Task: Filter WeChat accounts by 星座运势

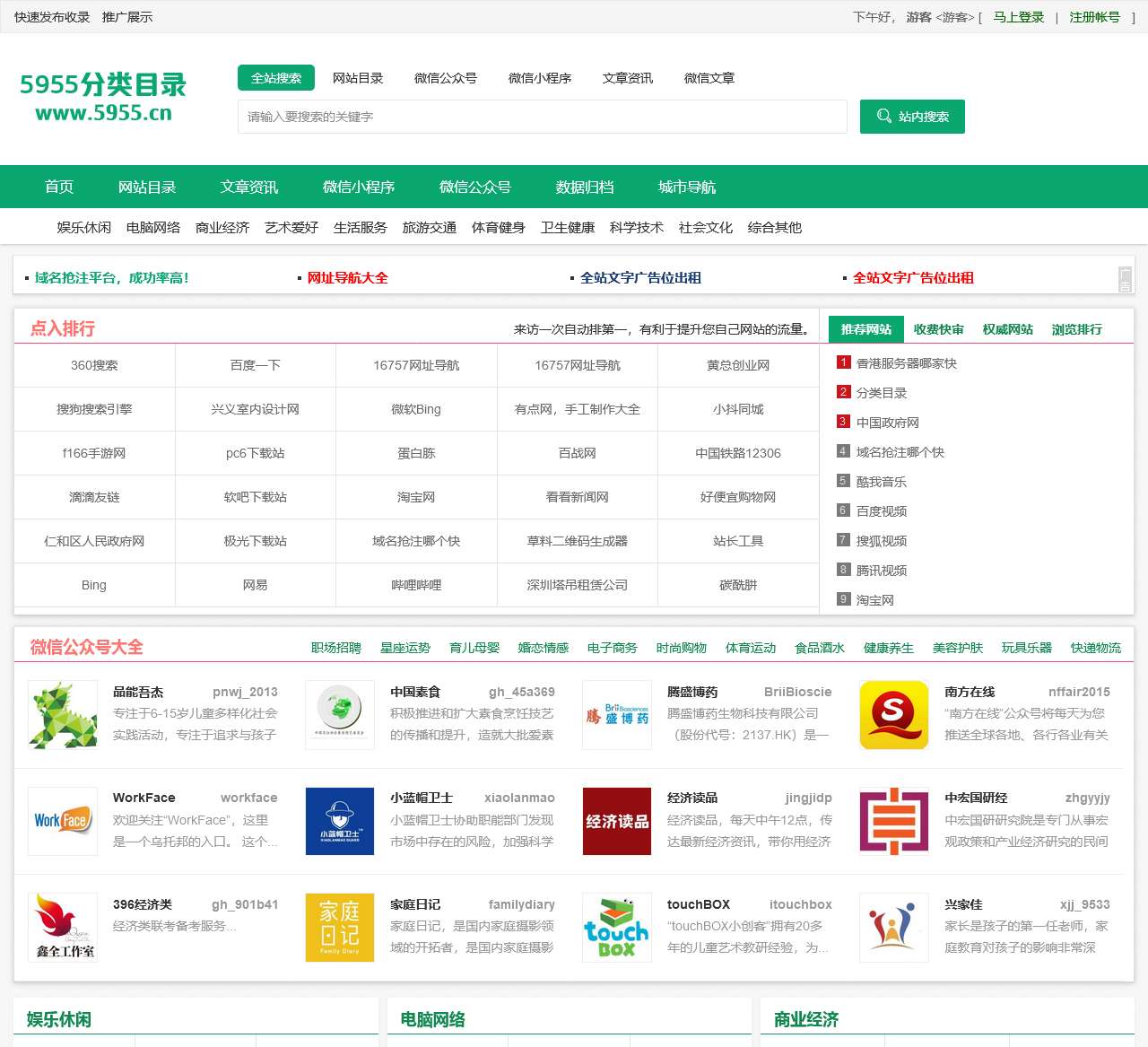Action: coord(405,648)
